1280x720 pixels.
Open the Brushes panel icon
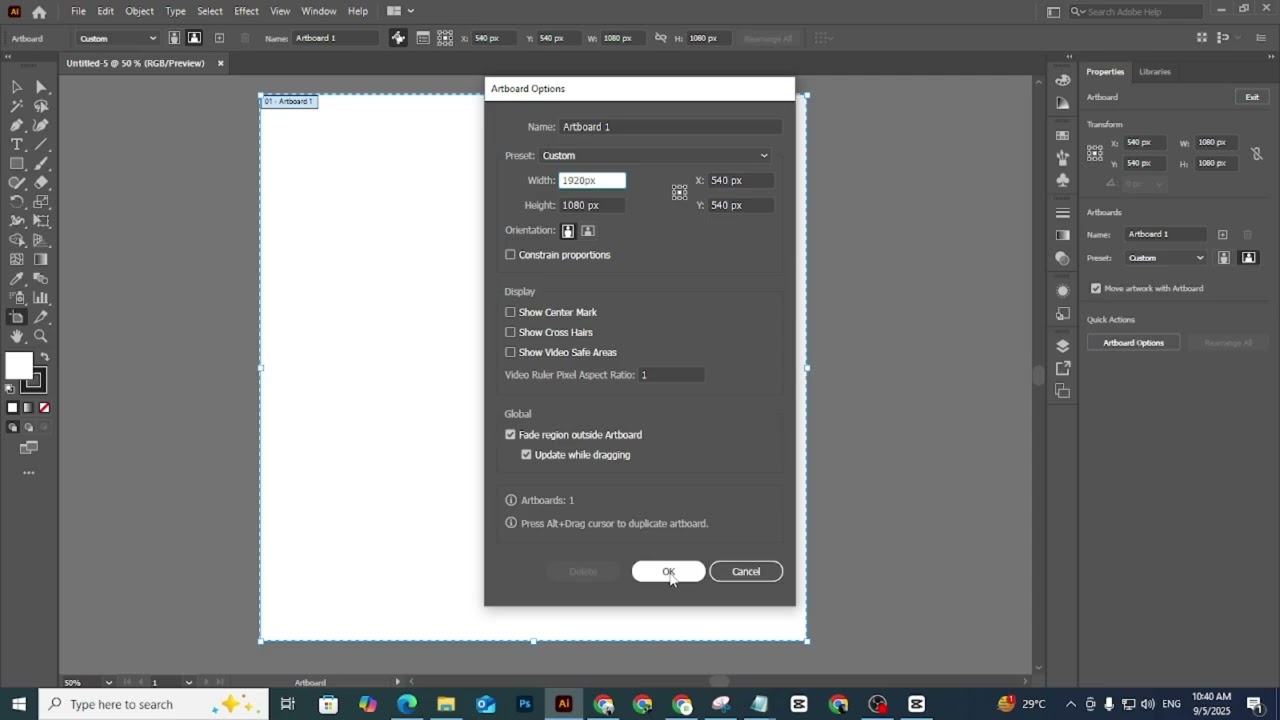pyautogui.click(x=1063, y=158)
